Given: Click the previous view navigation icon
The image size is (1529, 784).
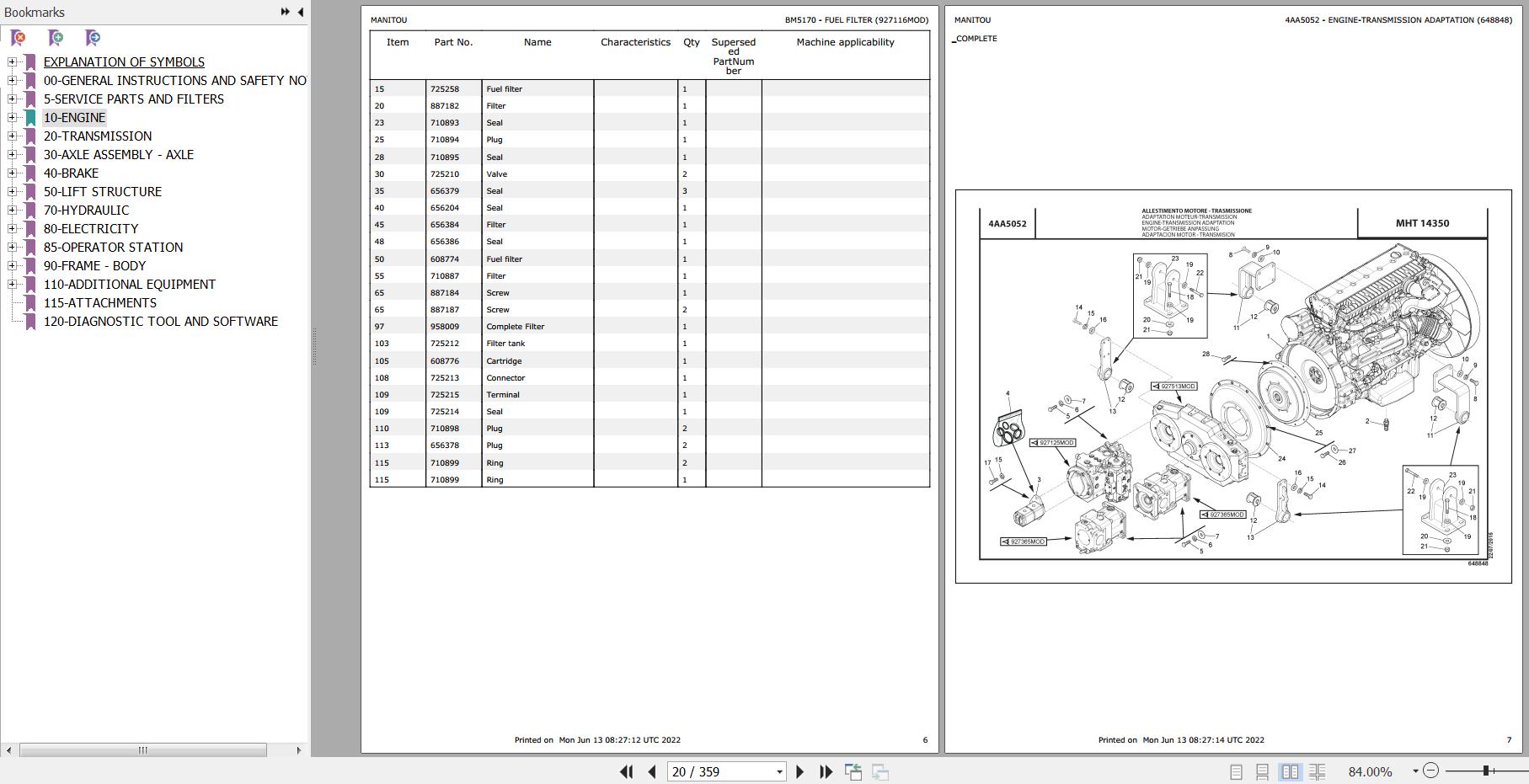Looking at the screenshot, I should click(x=853, y=771).
